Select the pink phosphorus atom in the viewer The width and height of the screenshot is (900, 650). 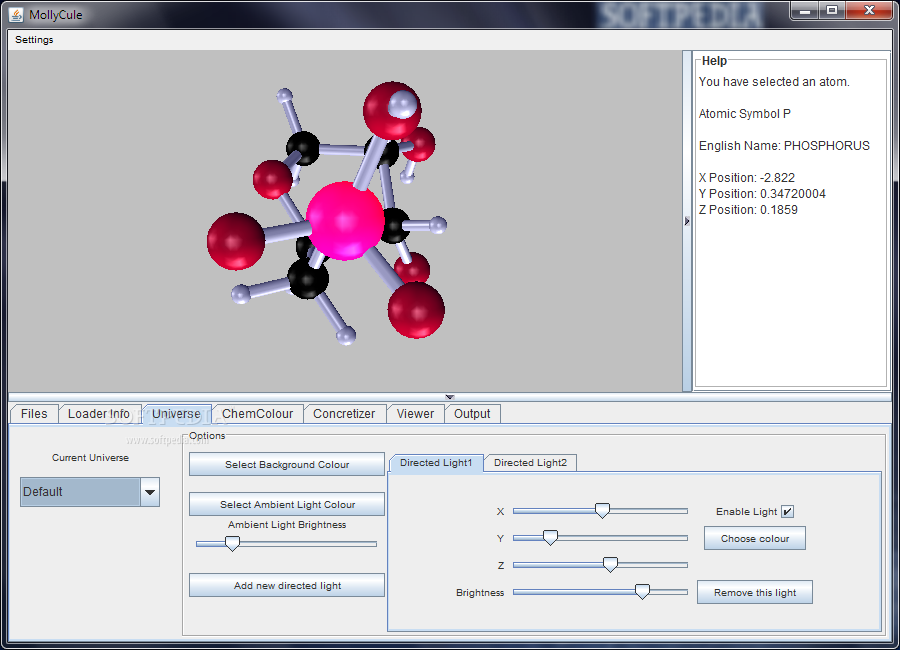point(344,221)
